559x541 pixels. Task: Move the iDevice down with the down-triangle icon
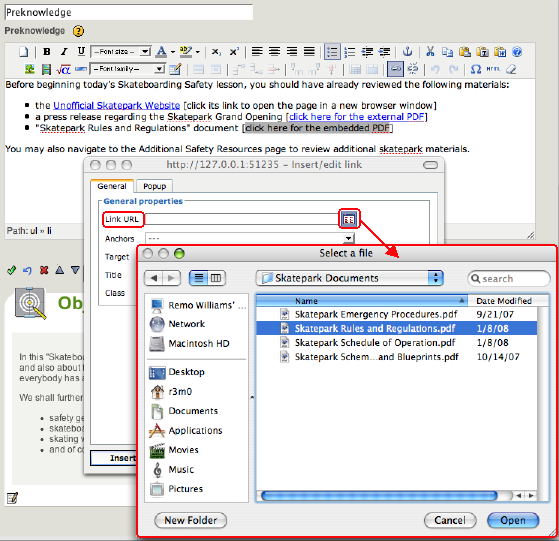coord(75,270)
